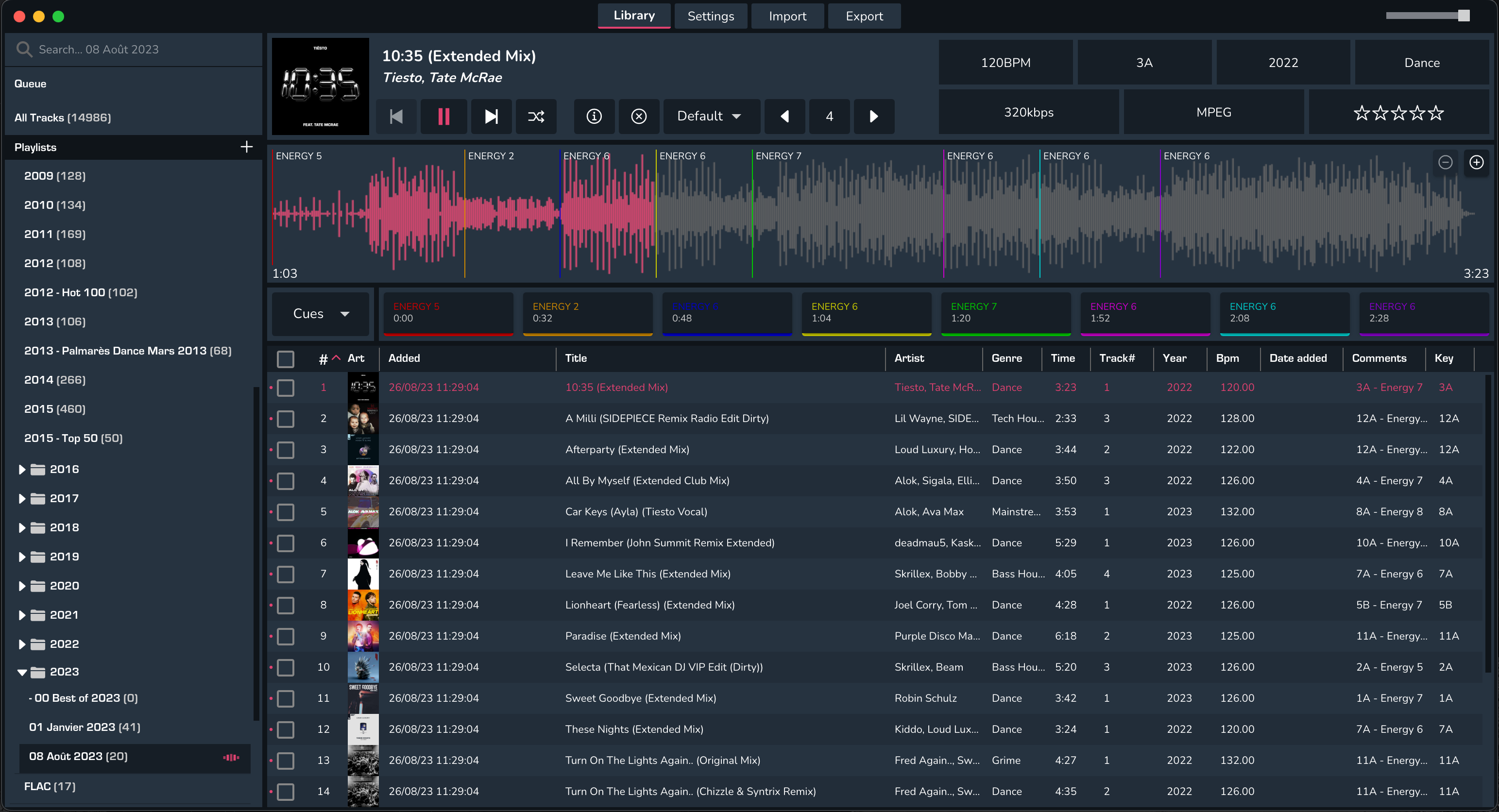This screenshot has height=812, width=1499.
Task: Open the Default dropdown menu
Action: coord(710,117)
